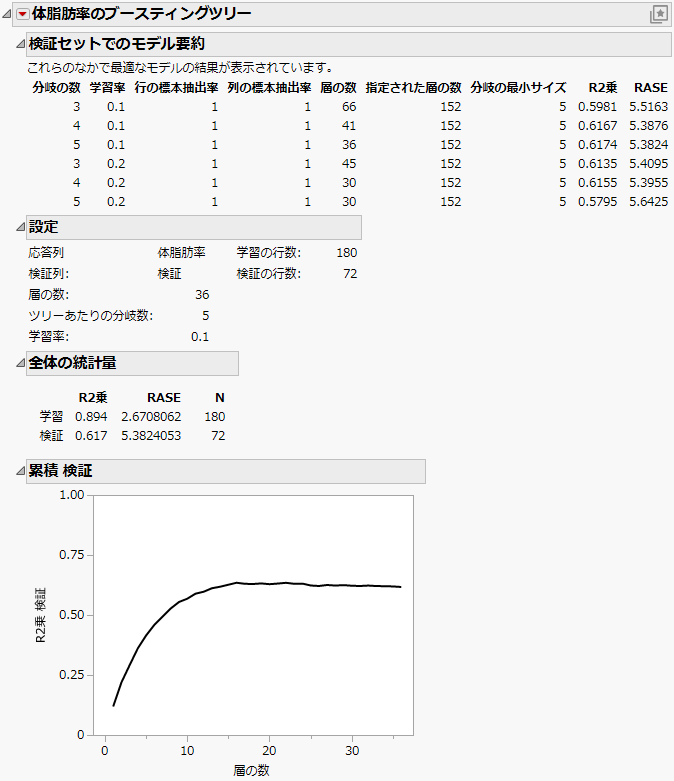The image size is (674, 781).
Task: Click the R2 value 0.5795
Action: point(597,201)
